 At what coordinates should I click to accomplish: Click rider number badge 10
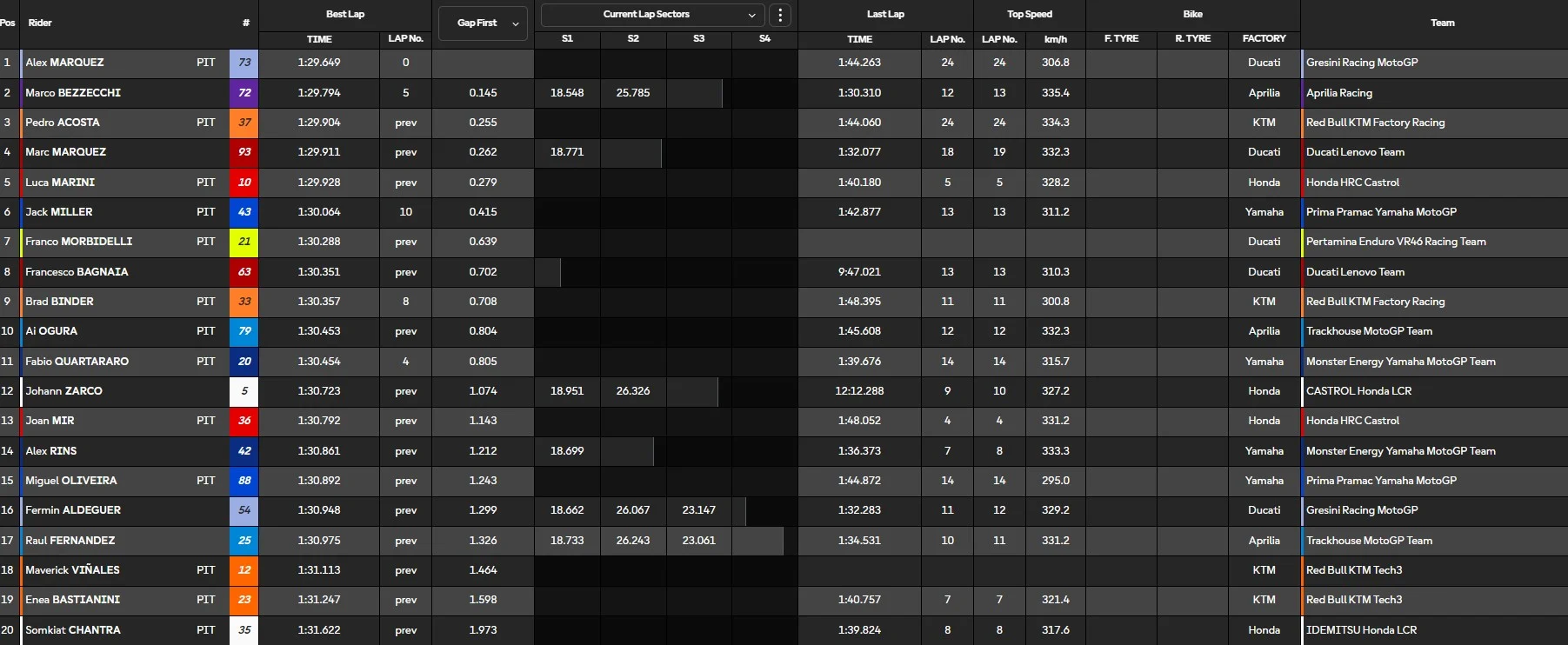tap(244, 183)
